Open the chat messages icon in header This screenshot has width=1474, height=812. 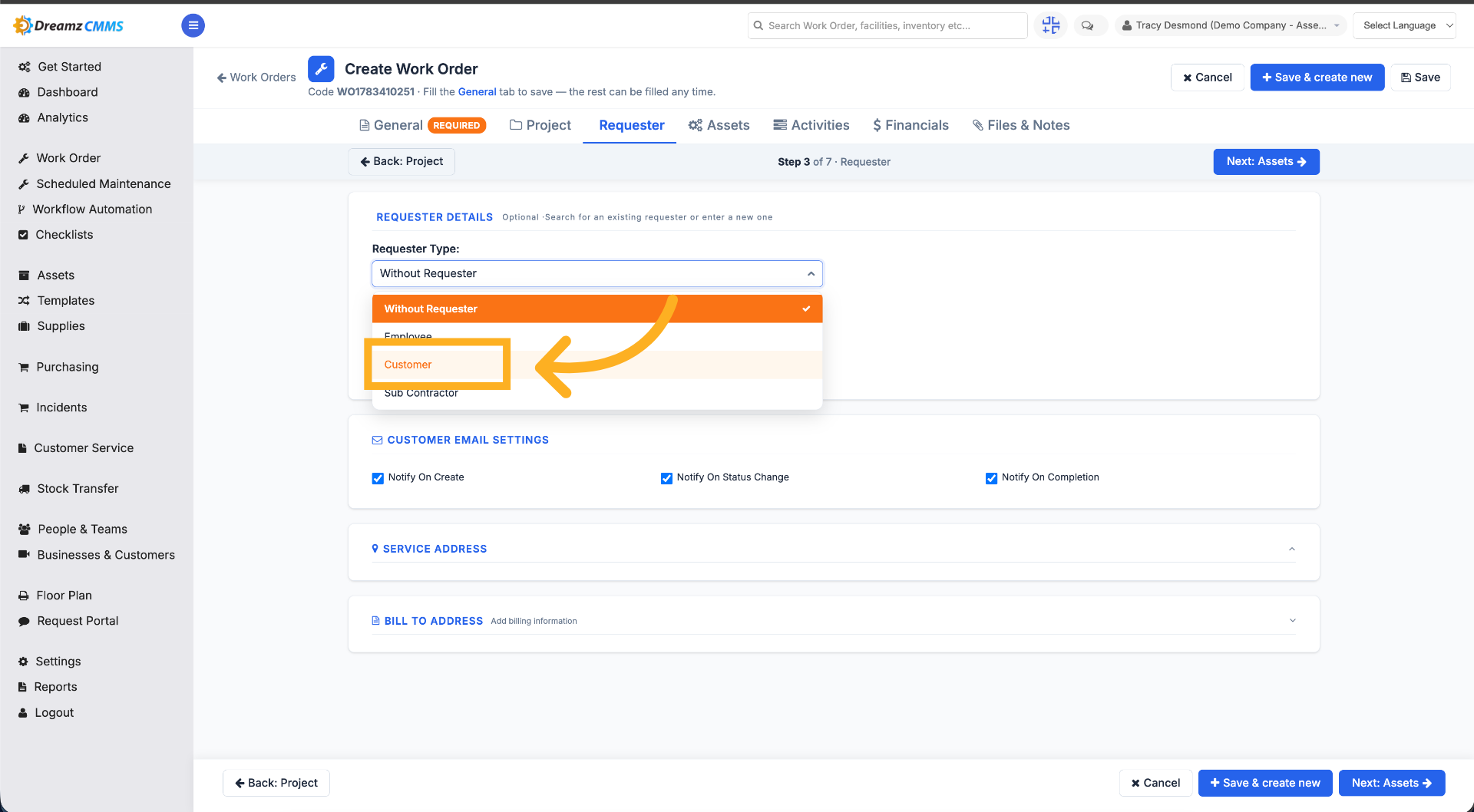tap(1087, 25)
